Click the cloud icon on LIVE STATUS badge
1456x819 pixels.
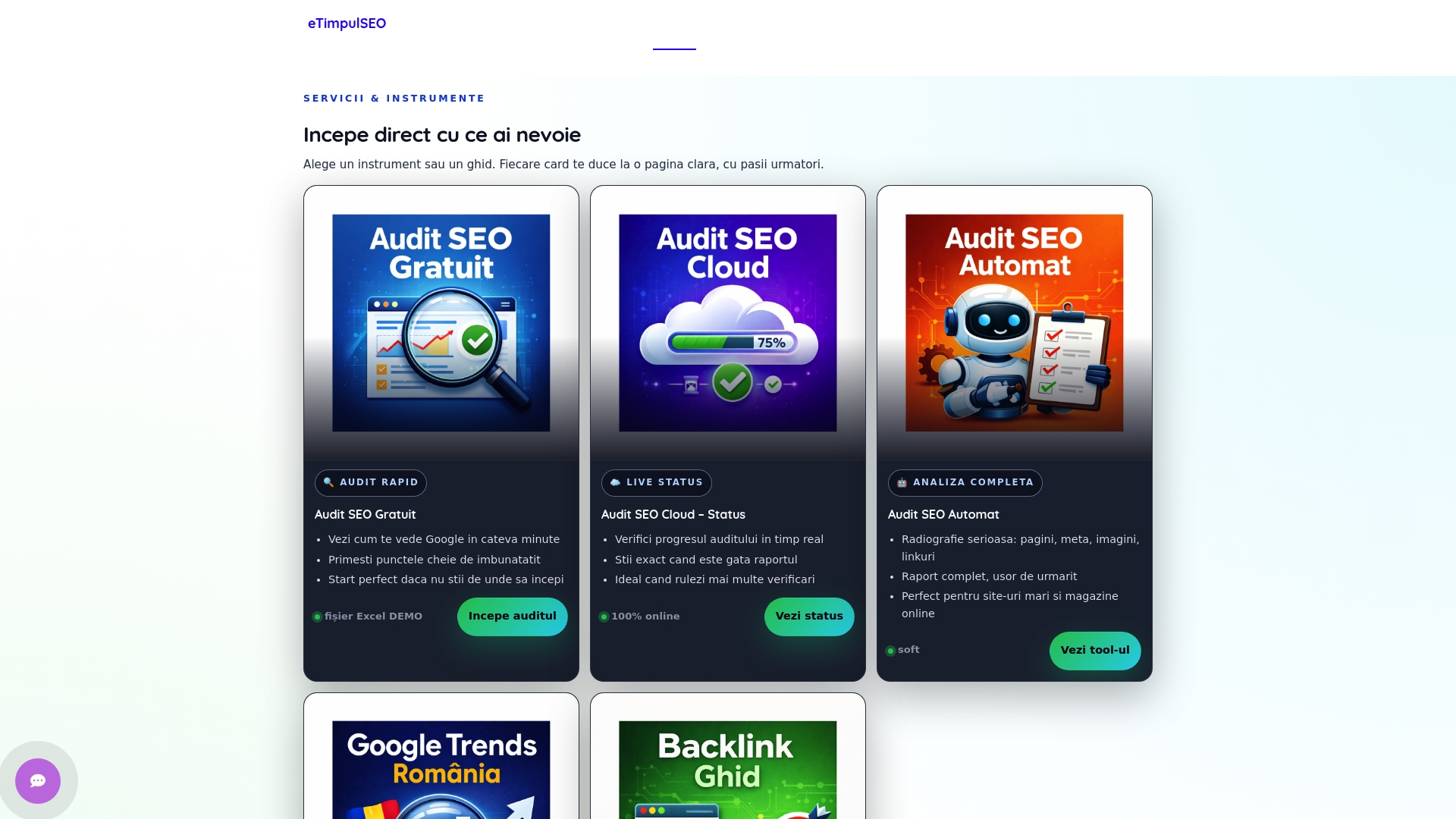coord(614,482)
